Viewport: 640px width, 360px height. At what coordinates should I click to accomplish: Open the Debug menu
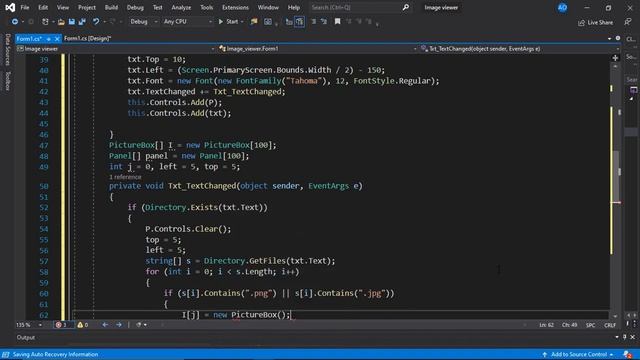click(135, 7)
